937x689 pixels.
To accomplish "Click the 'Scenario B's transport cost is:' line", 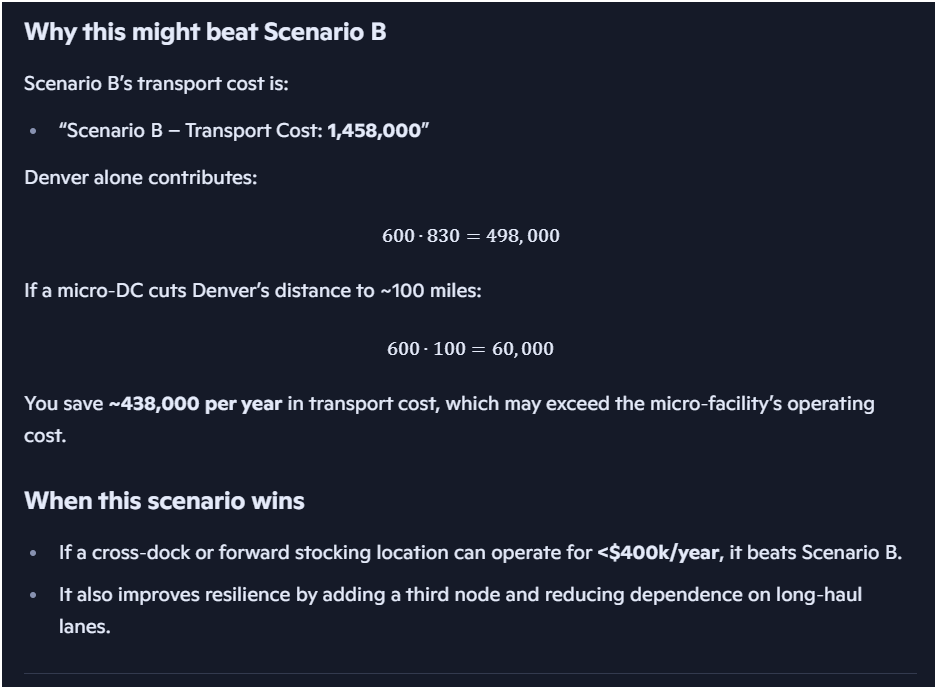I will coord(156,84).
